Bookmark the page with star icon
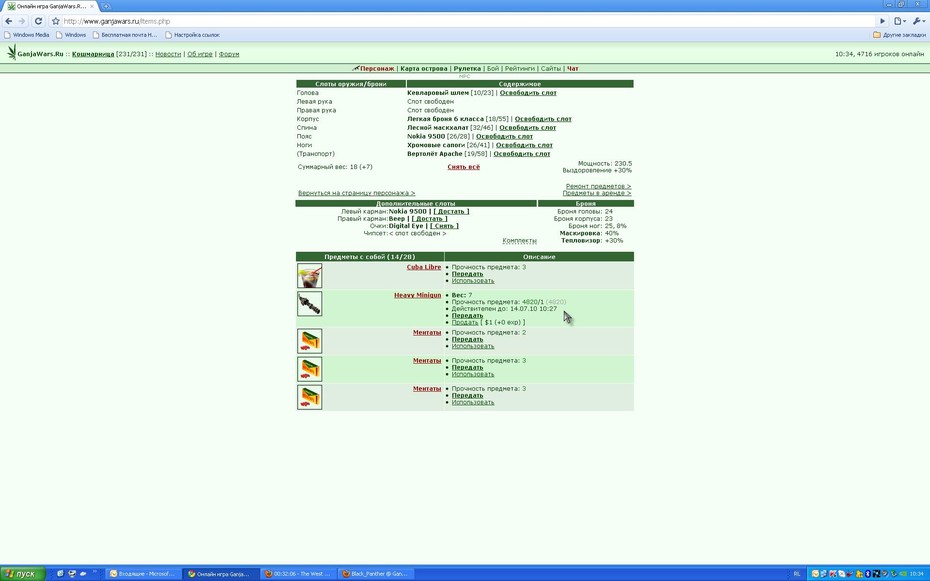 pos(56,21)
